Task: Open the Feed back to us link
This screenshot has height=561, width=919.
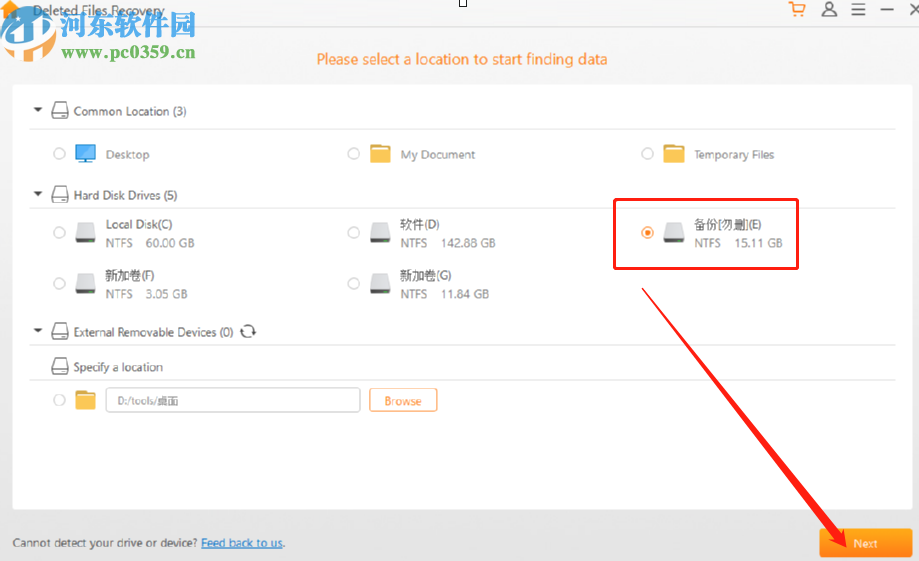Action: tap(241, 543)
